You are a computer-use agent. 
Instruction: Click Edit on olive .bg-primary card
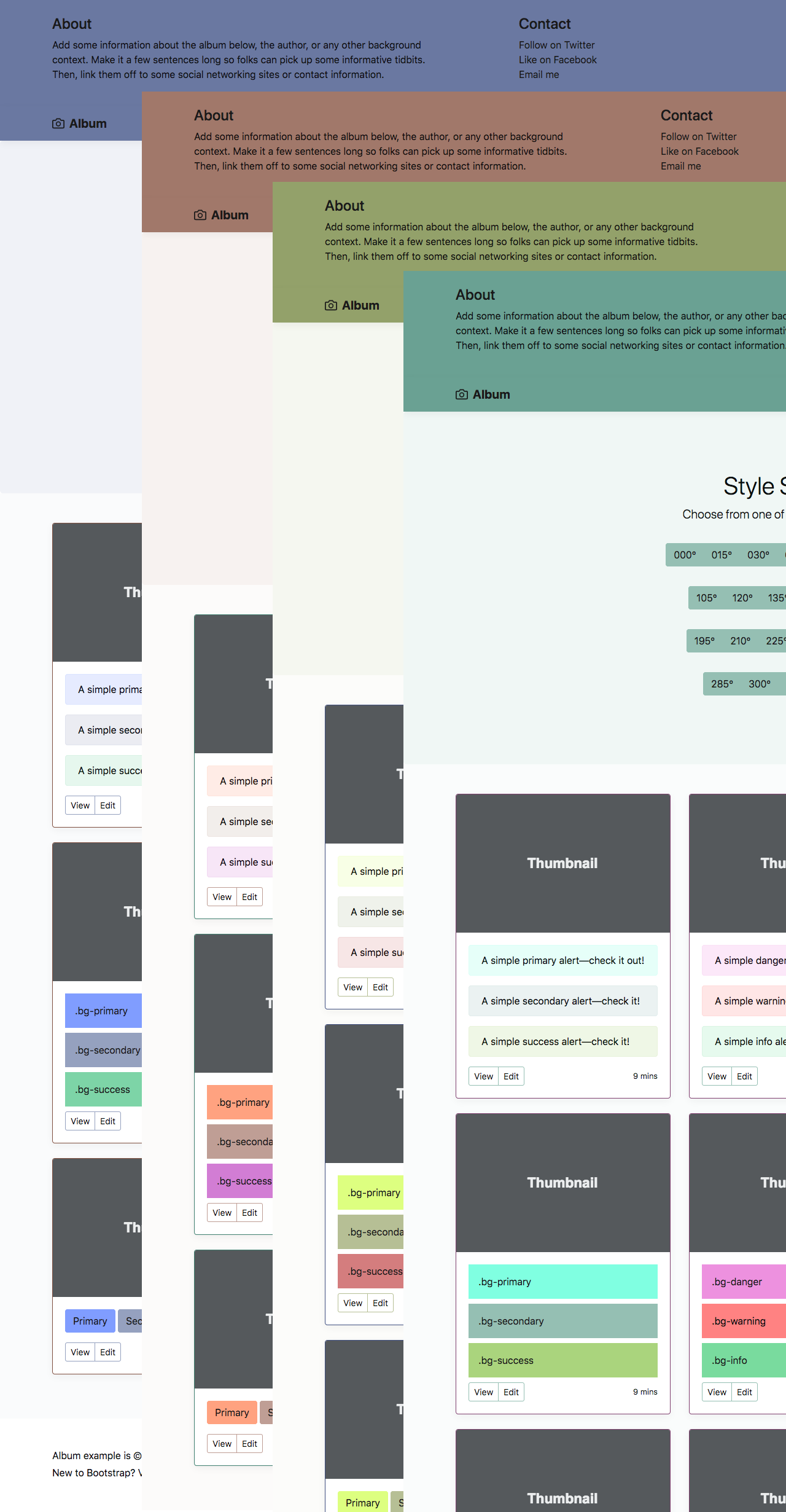(x=380, y=1303)
